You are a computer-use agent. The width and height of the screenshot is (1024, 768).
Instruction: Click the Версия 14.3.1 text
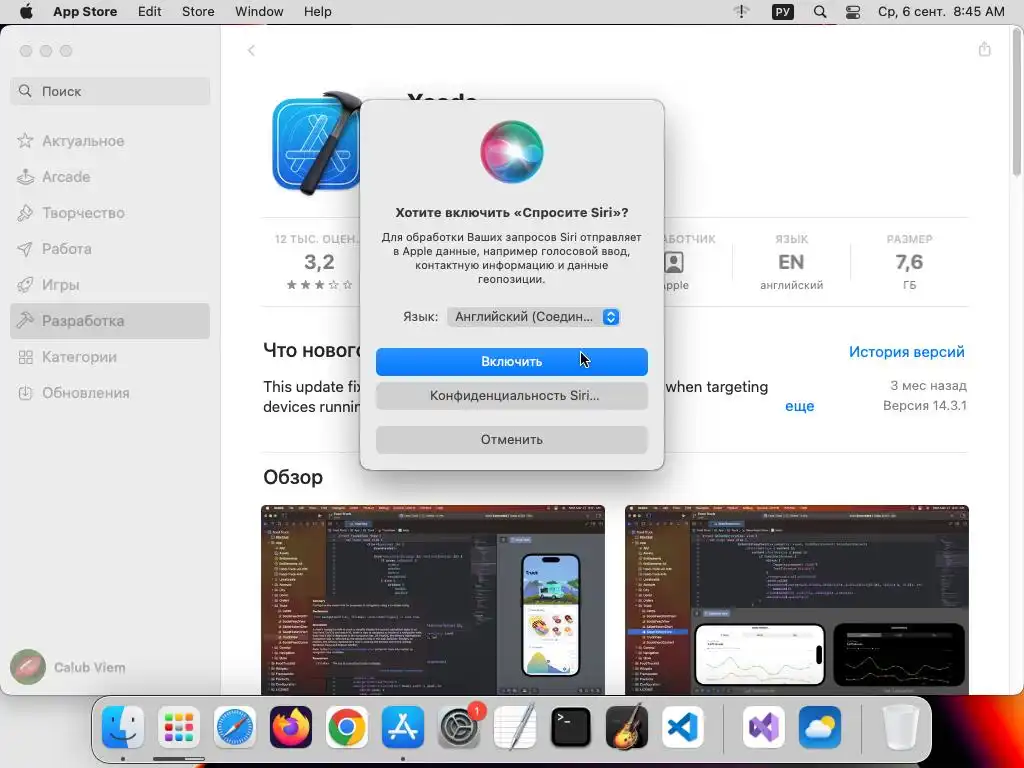(925, 406)
